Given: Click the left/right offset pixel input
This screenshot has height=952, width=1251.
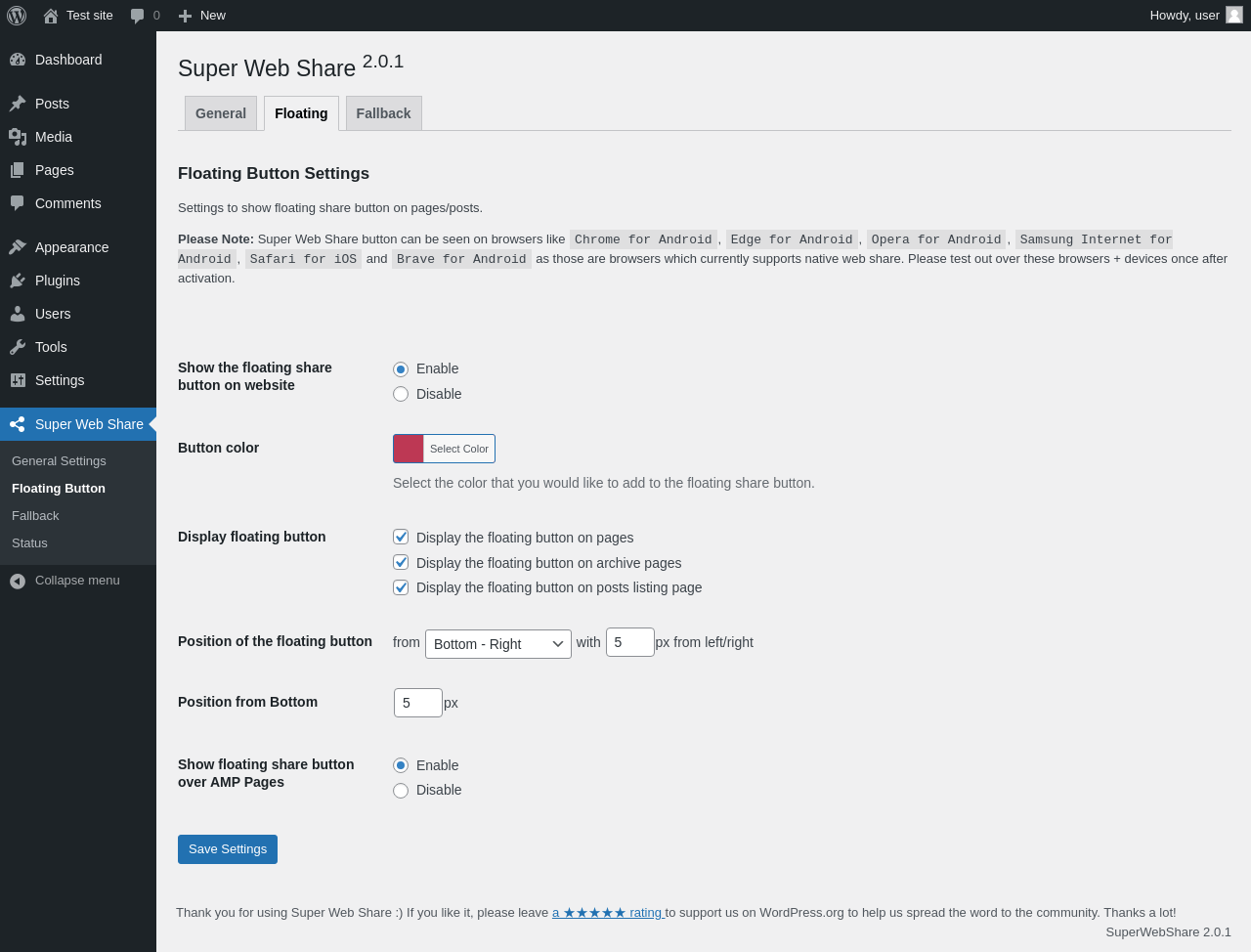Looking at the screenshot, I should tap(630, 642).
